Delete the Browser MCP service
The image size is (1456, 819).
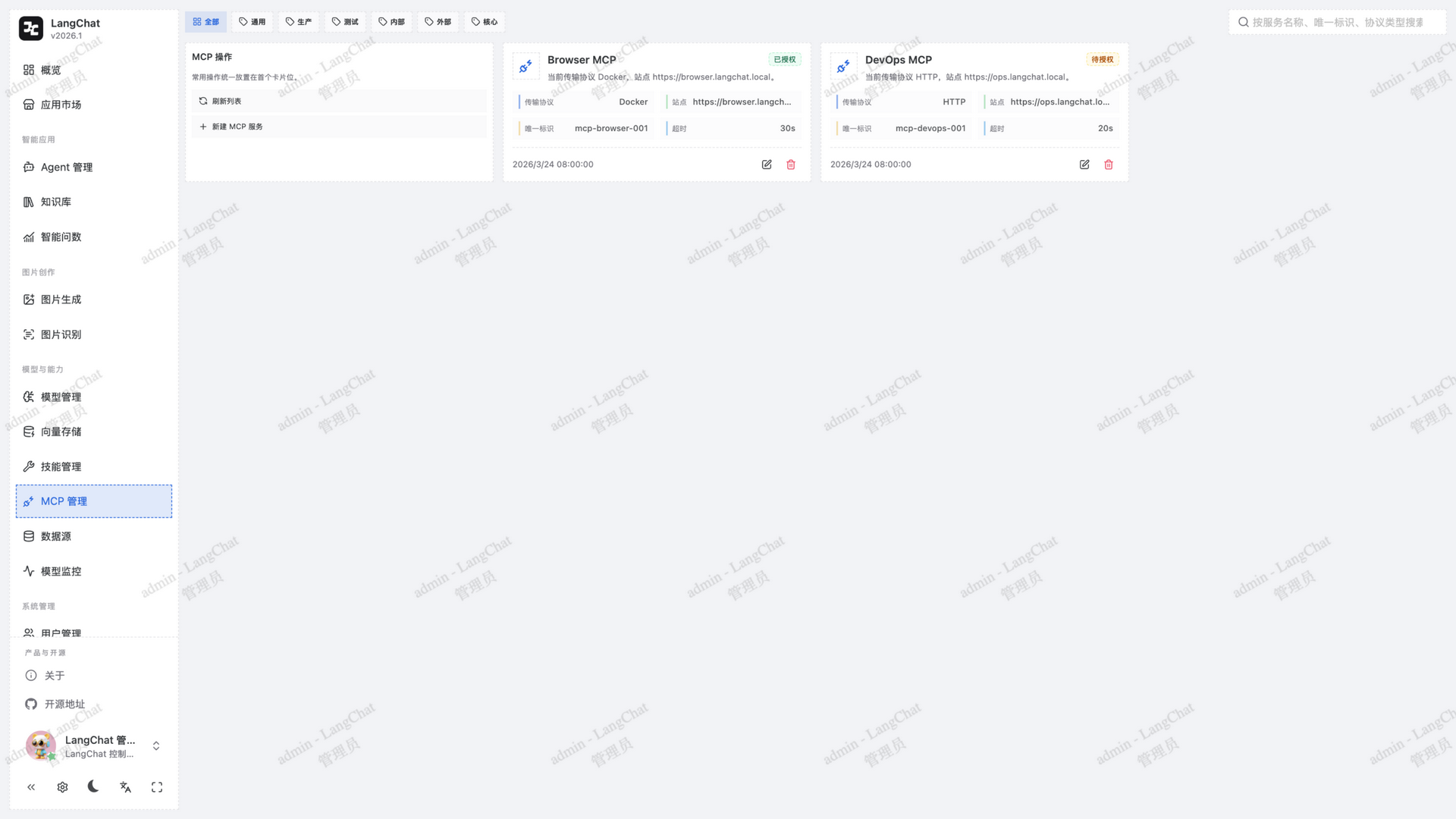(791, 165)
